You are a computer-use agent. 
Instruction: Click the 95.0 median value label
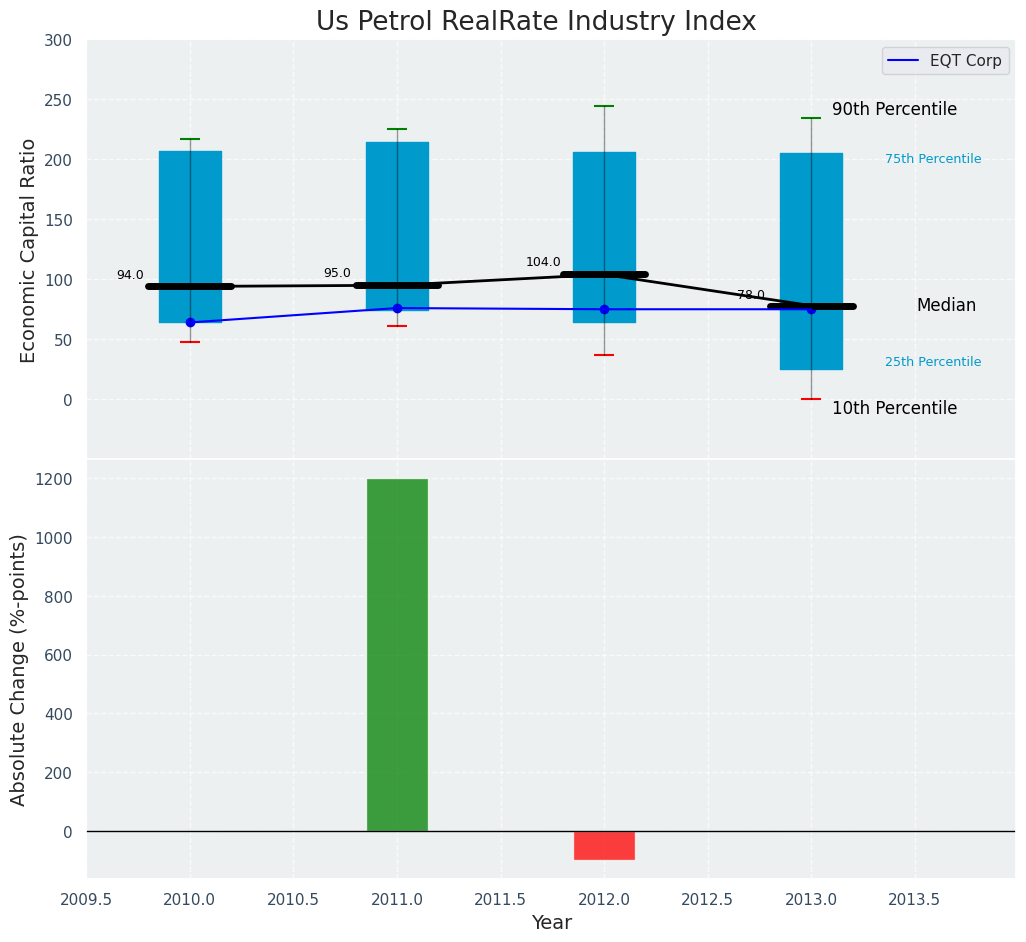pos(337,273)
